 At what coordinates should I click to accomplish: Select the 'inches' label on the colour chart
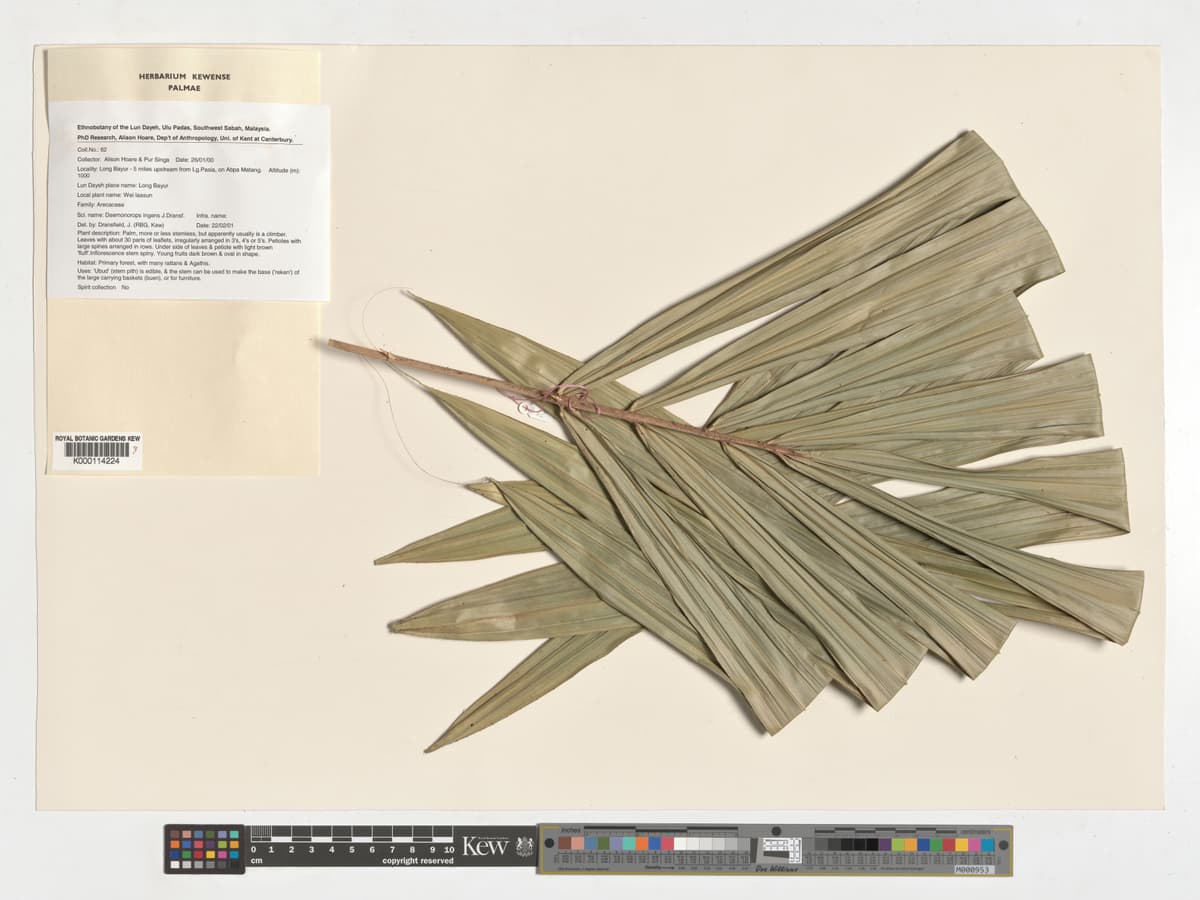click(572, 830)
